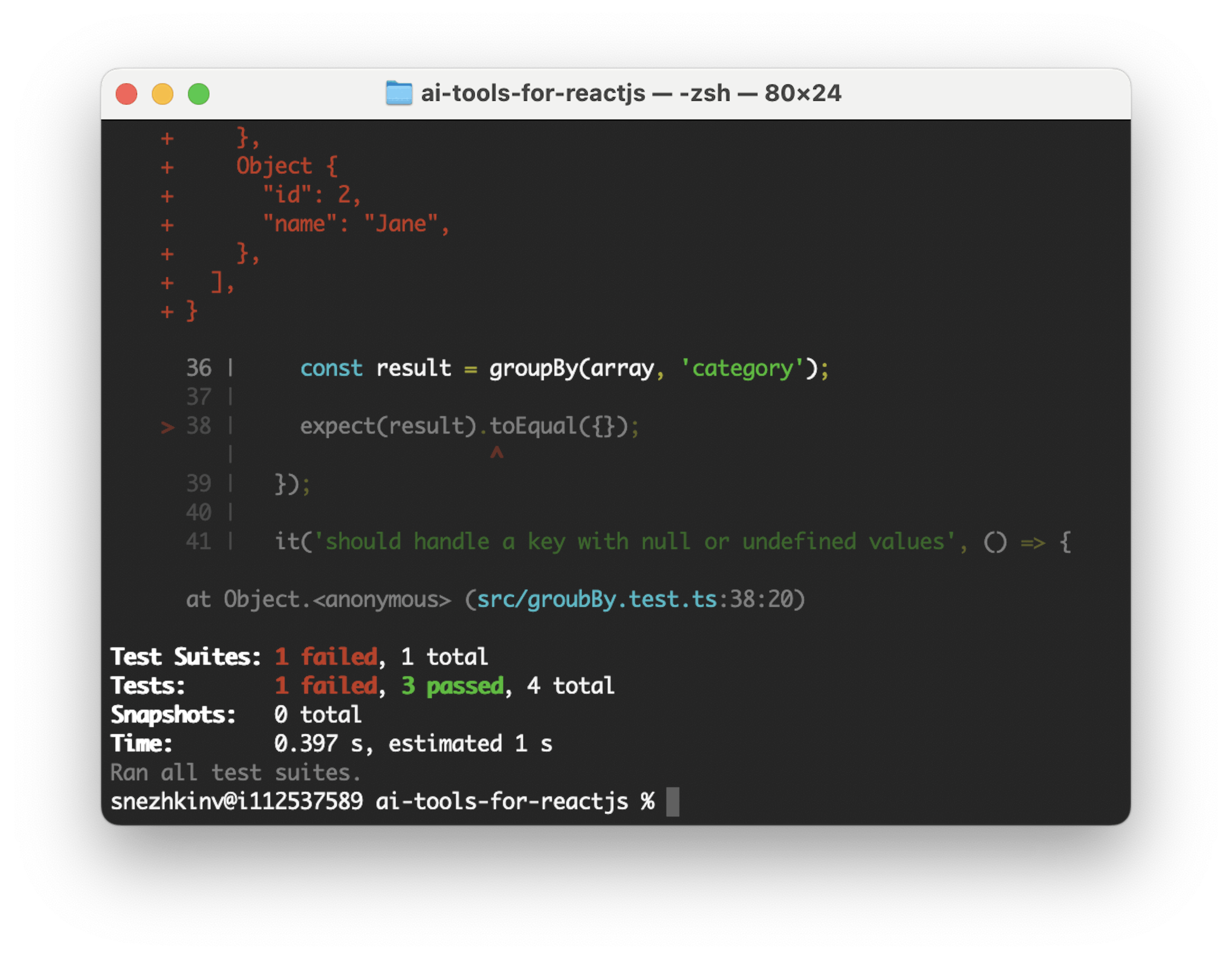Click the 'Snapshots:' label

click(x=173, y=715)
